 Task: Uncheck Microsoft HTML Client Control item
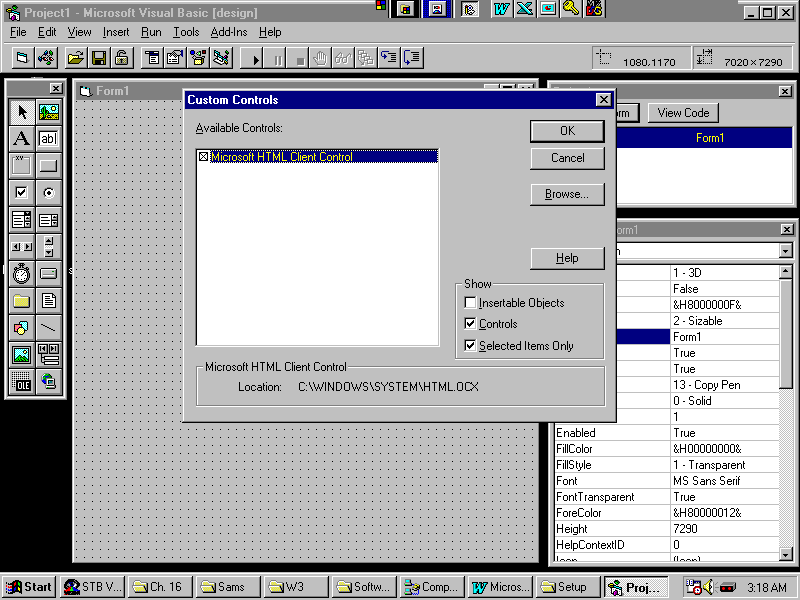[x=205, y=157]
